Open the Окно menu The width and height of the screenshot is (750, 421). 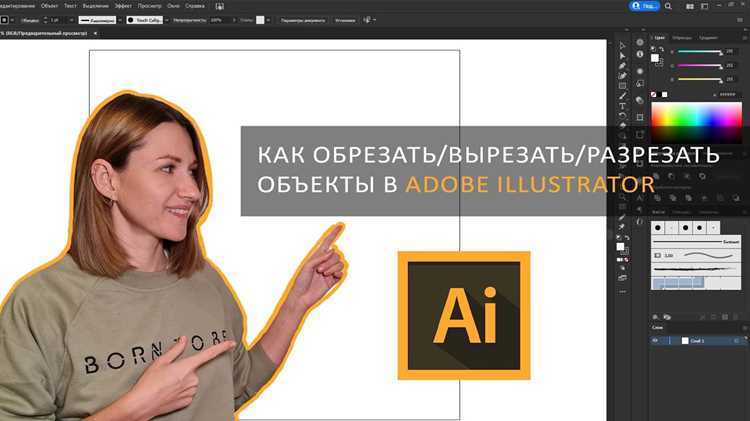pos(173,6)
